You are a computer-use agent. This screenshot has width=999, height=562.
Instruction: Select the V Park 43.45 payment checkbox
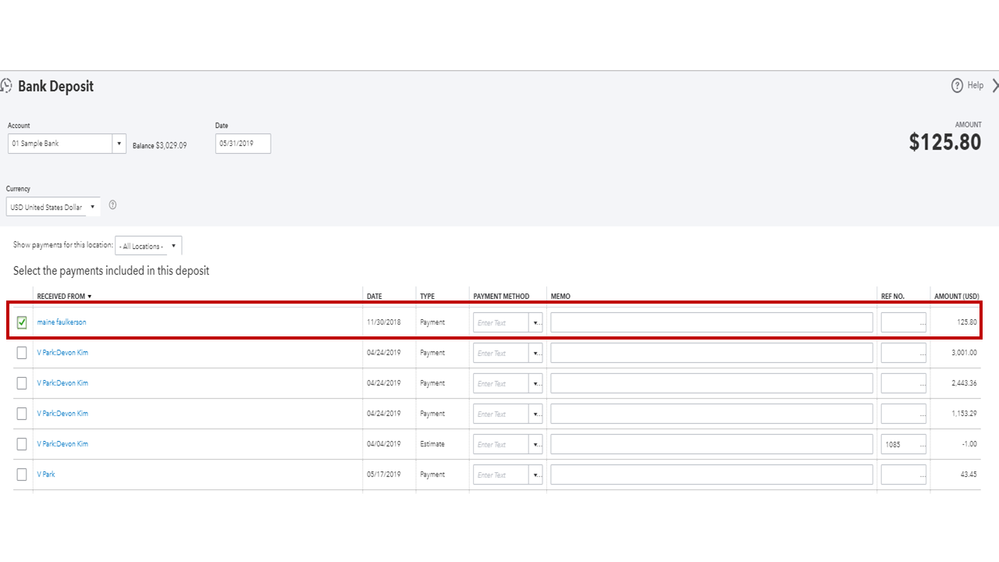point(22,475)
